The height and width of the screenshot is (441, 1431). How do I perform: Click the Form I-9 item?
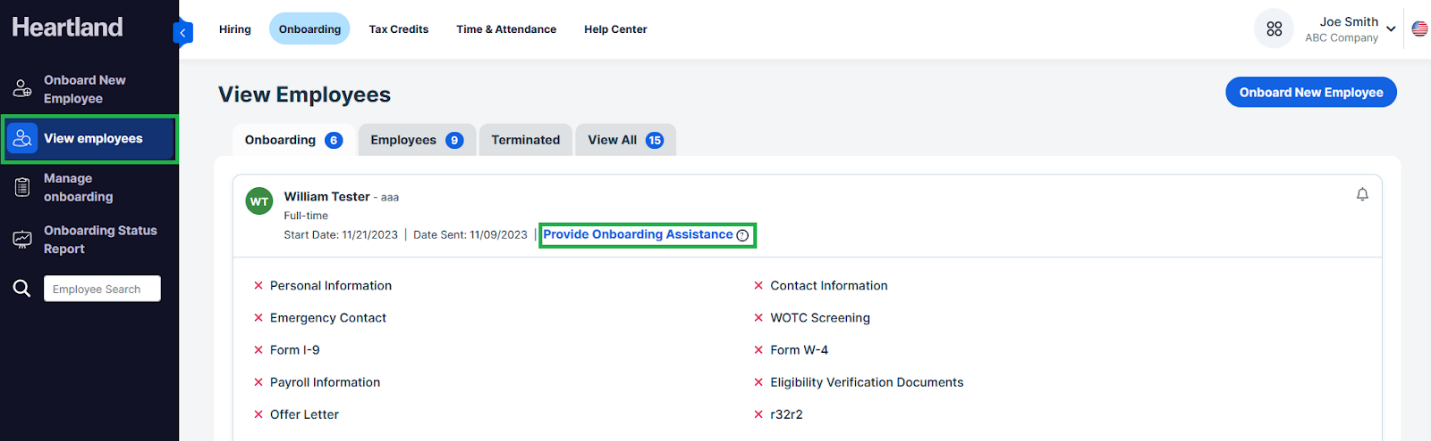(295, 350)
